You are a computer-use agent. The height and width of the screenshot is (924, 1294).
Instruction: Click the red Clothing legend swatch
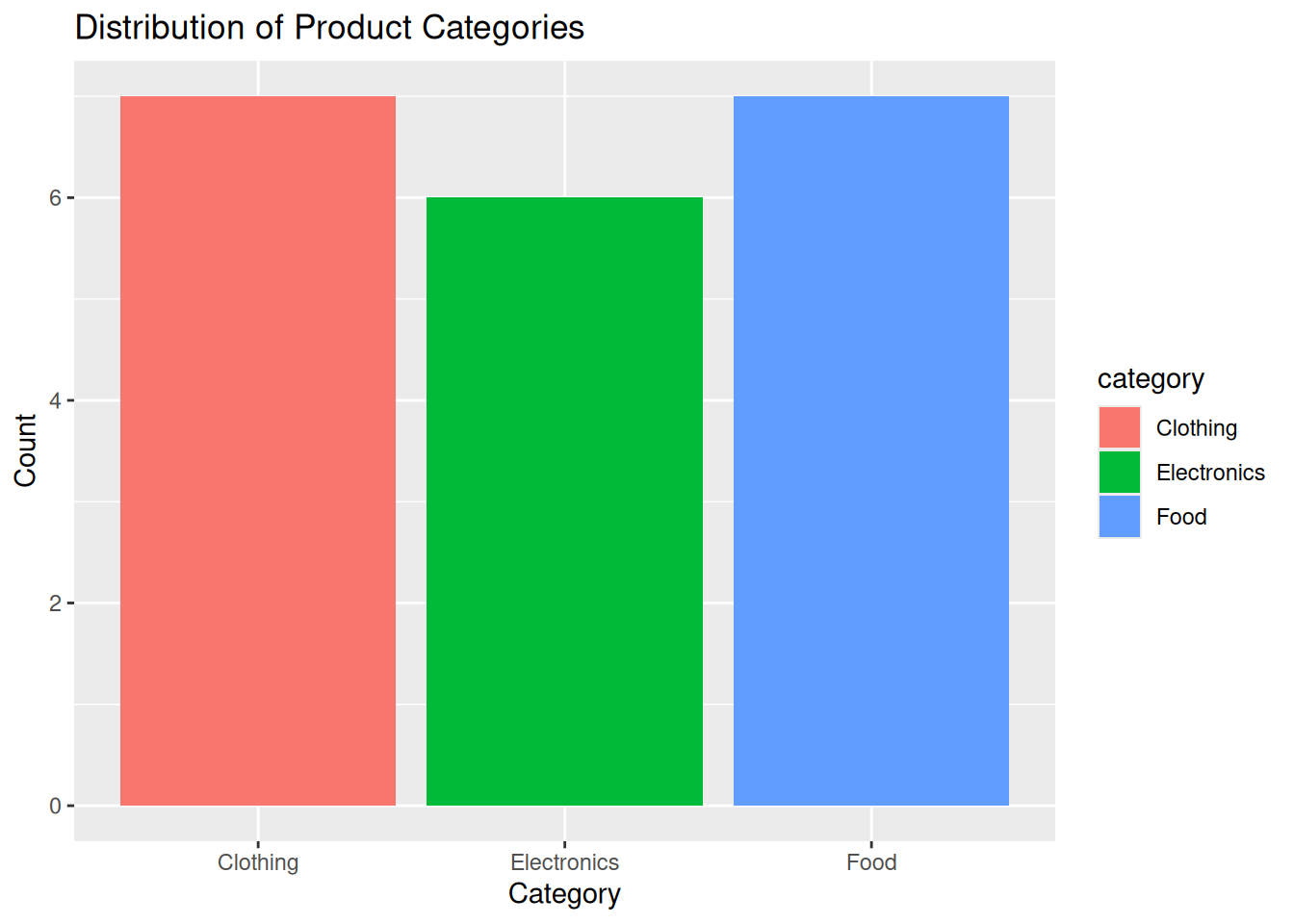(1119, 427)
